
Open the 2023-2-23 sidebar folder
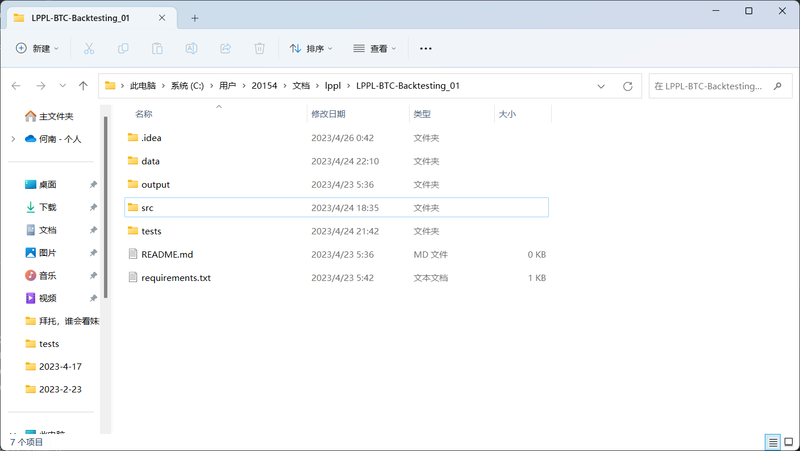tap(54, 389)
